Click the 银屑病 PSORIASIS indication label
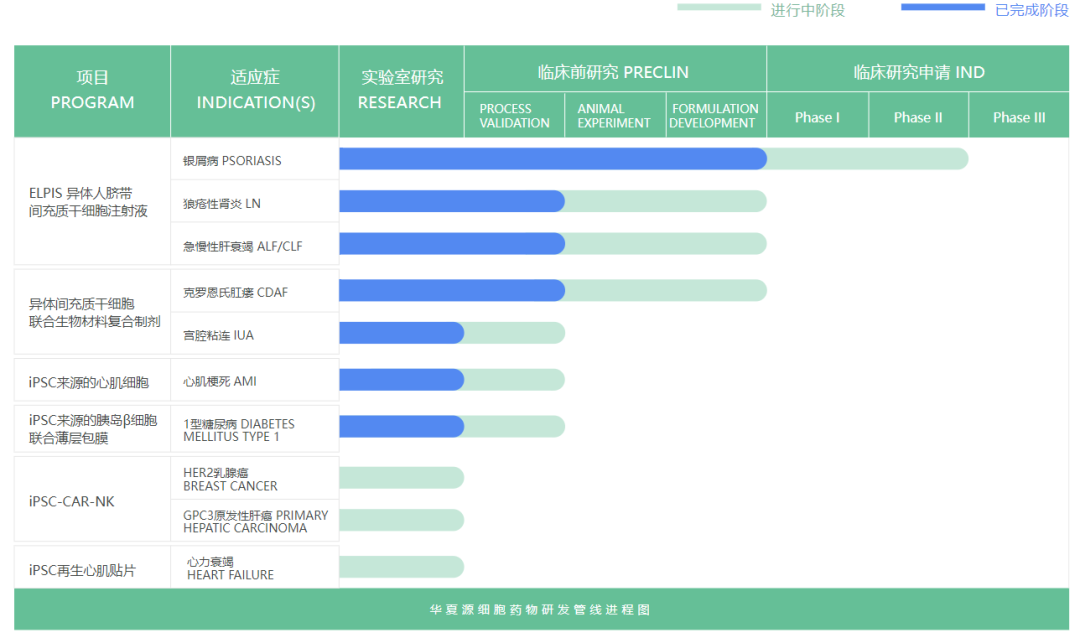 pyautogui.click(x=232, y=161)
